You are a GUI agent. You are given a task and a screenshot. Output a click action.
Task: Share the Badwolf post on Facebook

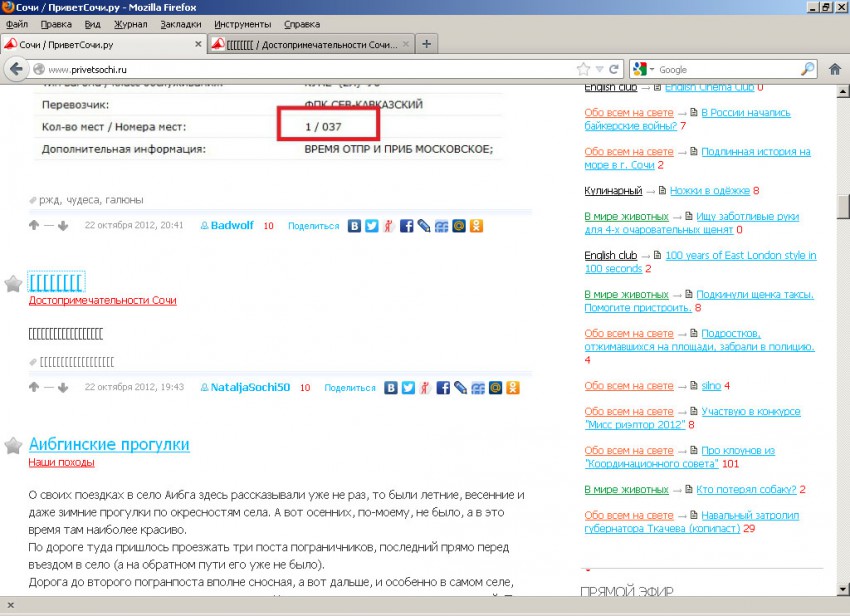tap(407, 226)
